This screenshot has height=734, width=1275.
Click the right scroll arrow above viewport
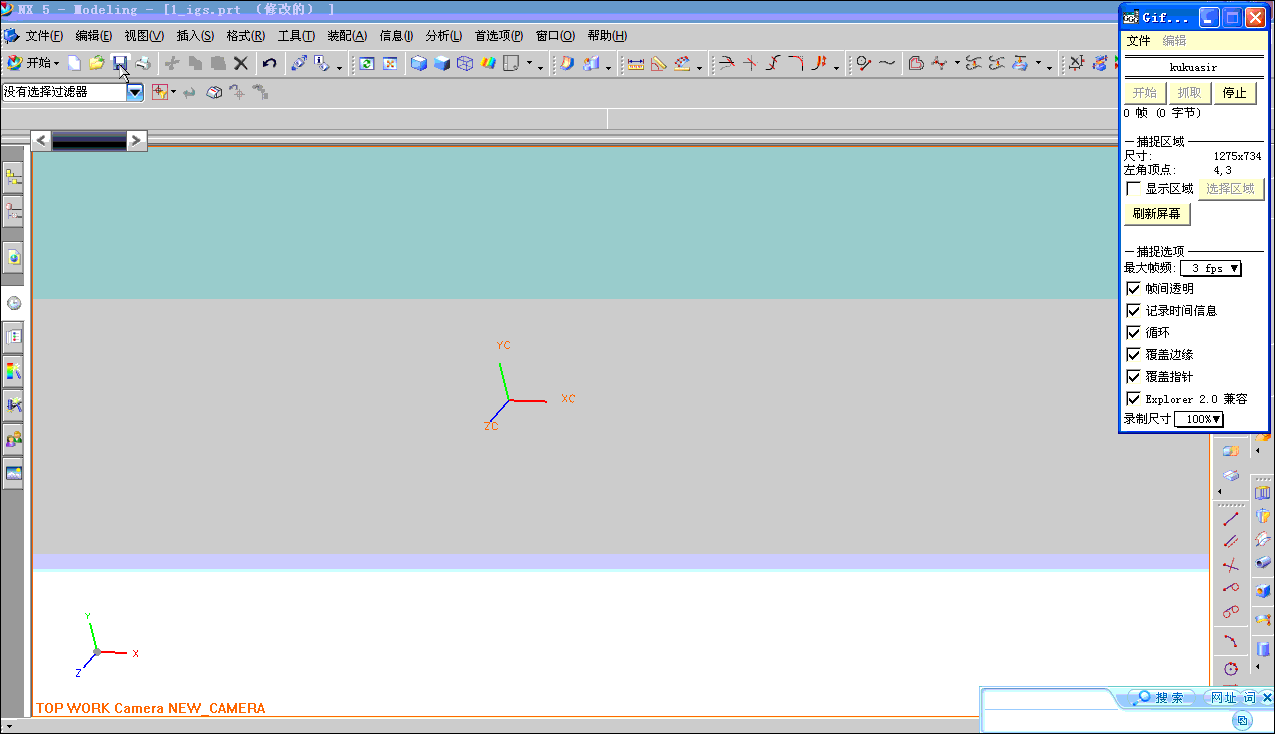point(137,140)
